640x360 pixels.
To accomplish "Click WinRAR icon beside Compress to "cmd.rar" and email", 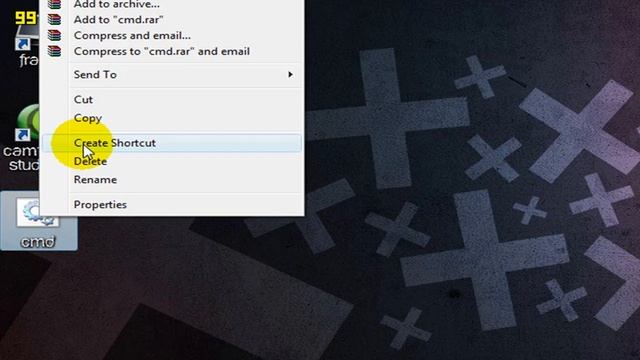I will pos(54,51).
